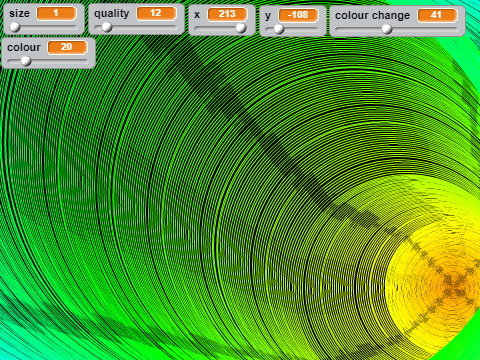Click the colour slider handle
Viewport: 480px width, 360px height.
click(26, 61)
